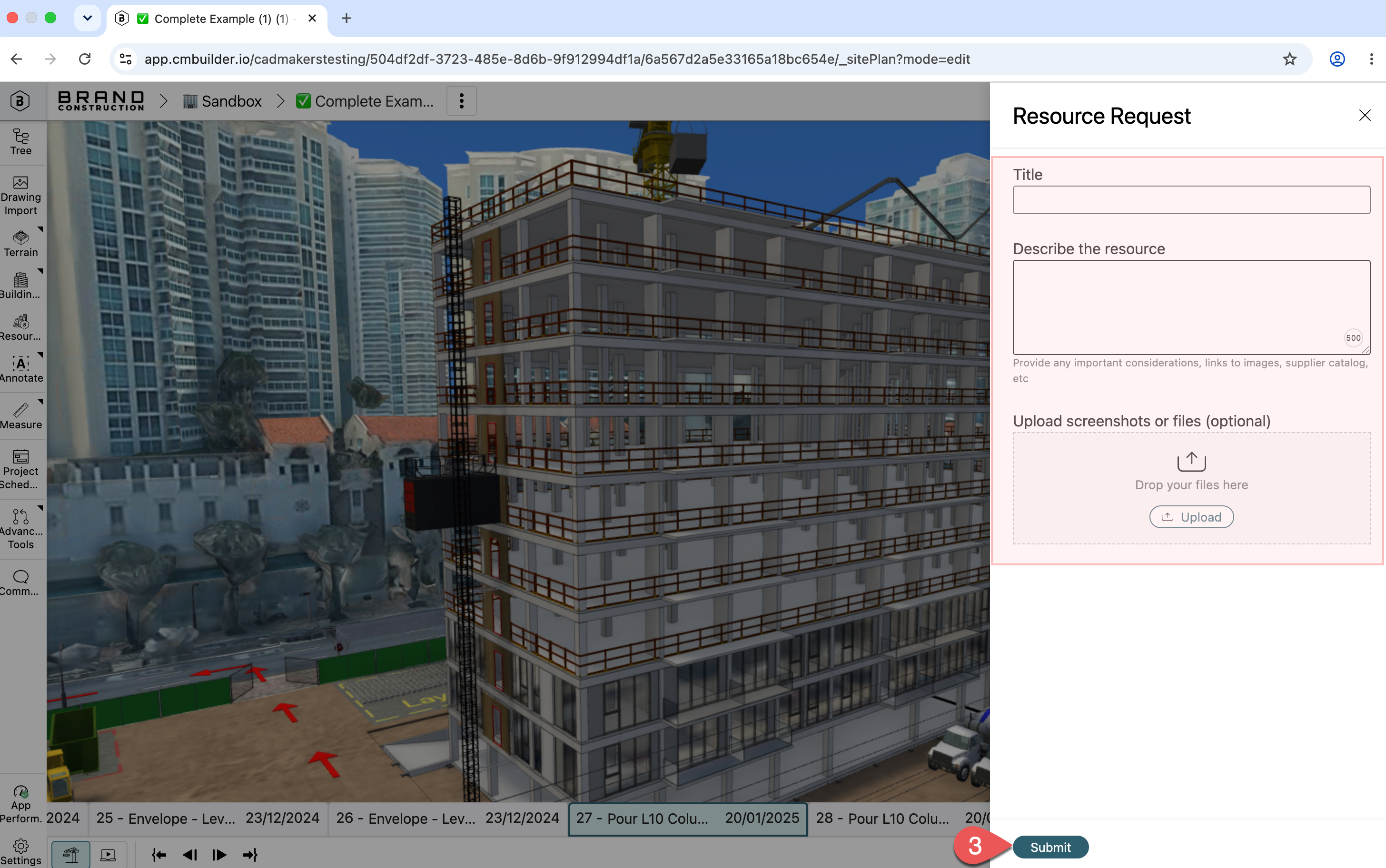
Task: View site information for the URL
Action: (x=126, y=59)
